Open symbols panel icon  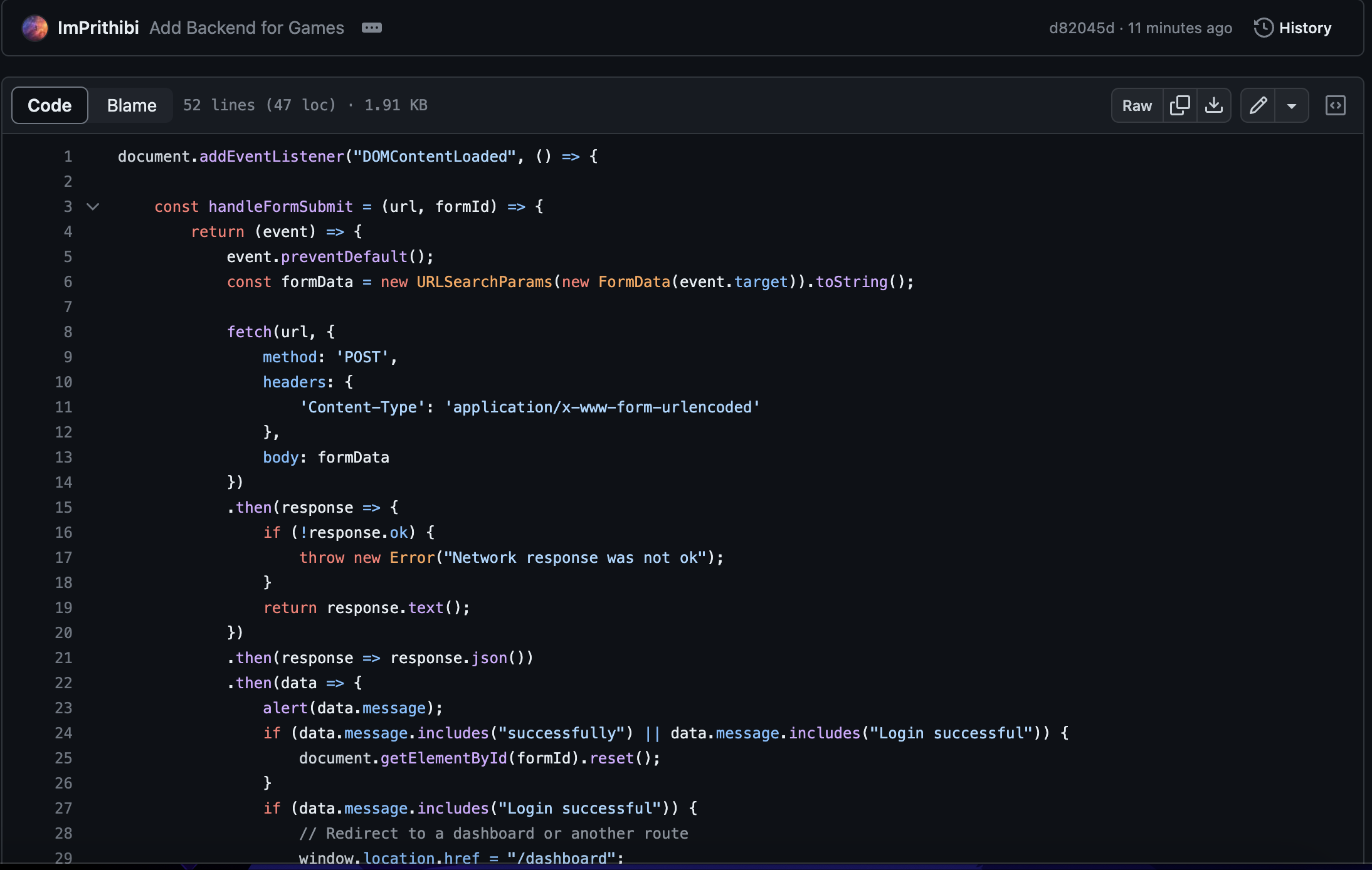click(x=1335, y=105)
